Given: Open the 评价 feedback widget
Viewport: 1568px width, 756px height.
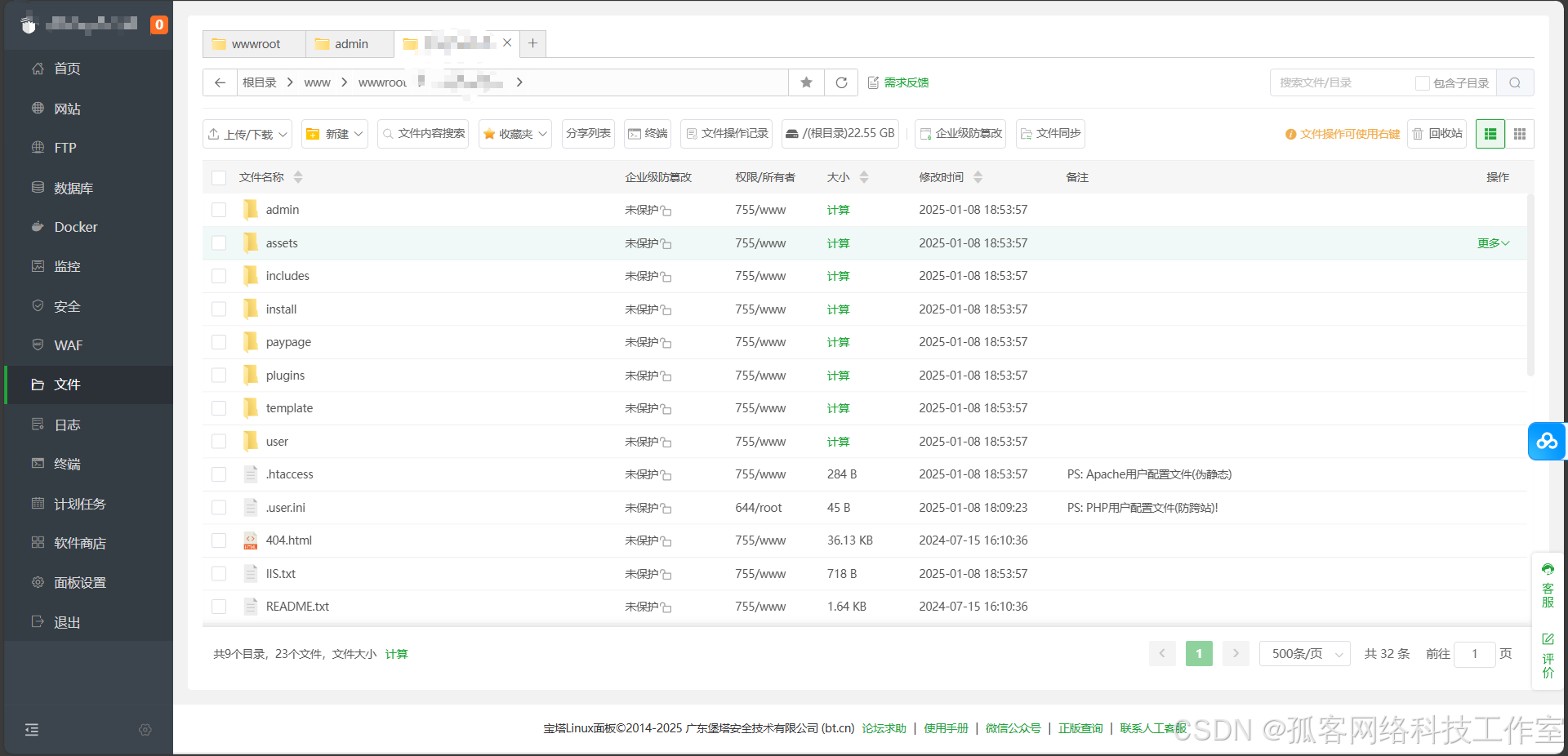Looking at the screenshot, I should click(1548, 656).
